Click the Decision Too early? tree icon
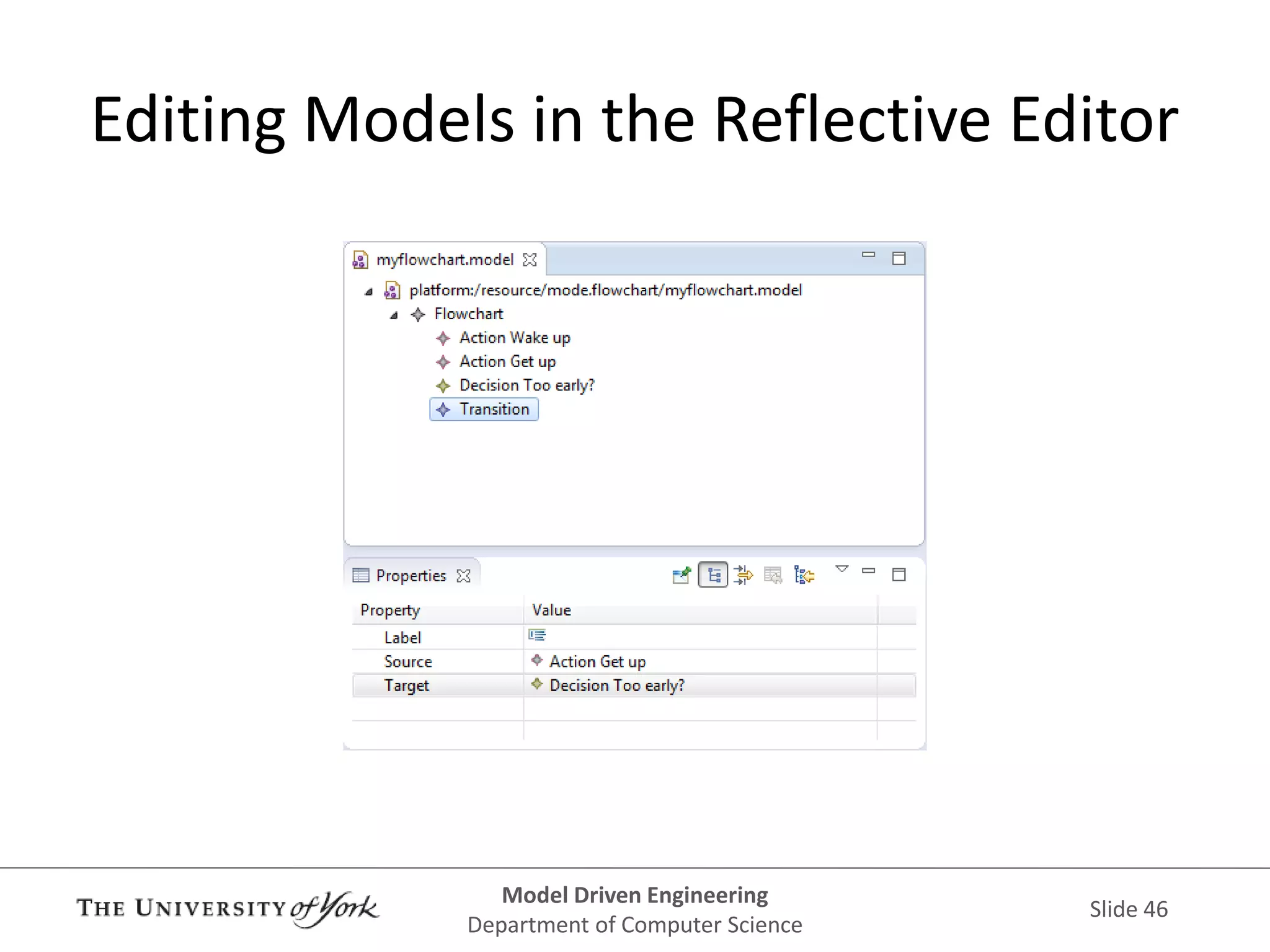This screenshot has width=1270, height=952. [443, 386]
